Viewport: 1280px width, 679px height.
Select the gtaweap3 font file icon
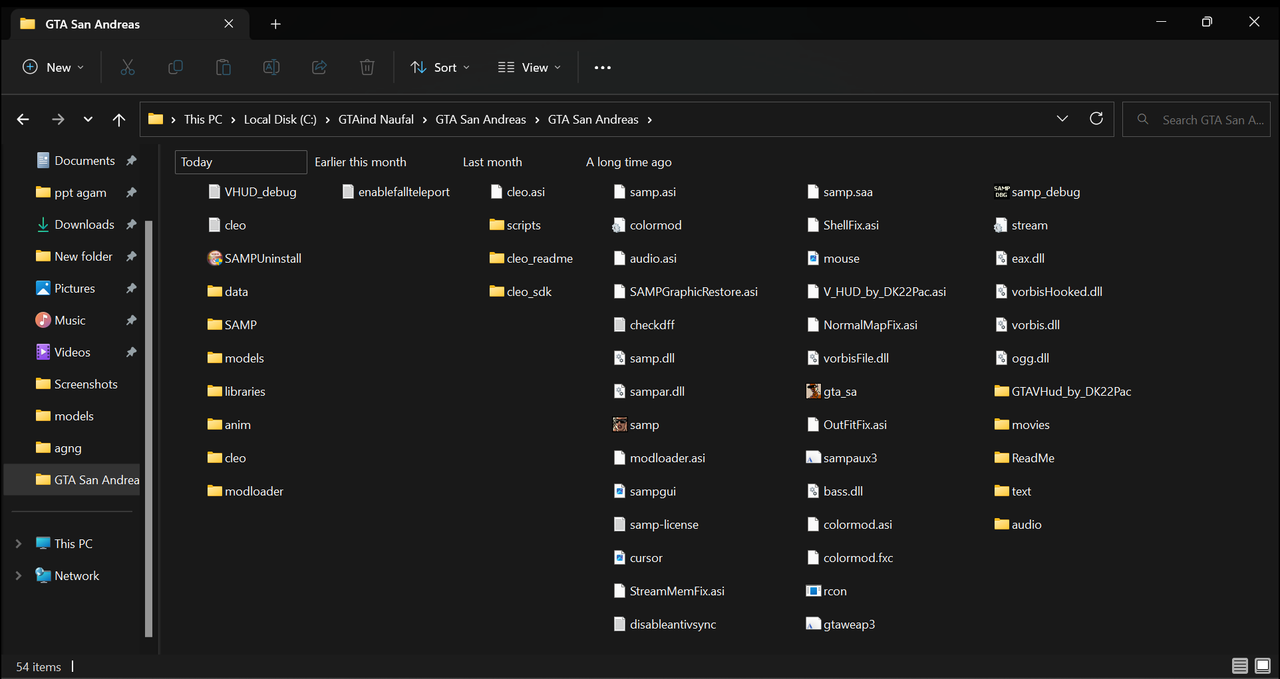click(x=813, y=624)
